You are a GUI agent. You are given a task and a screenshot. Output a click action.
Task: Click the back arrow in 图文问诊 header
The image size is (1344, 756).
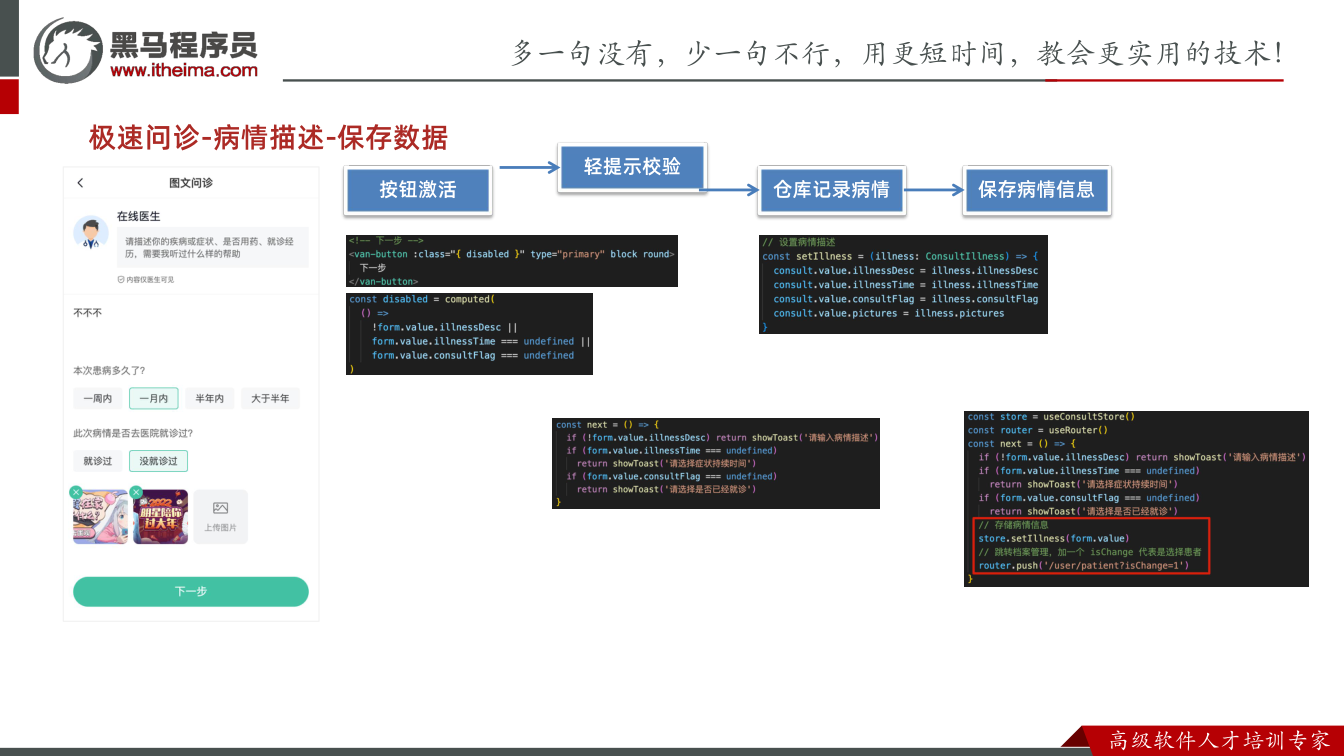click(80, 183)
